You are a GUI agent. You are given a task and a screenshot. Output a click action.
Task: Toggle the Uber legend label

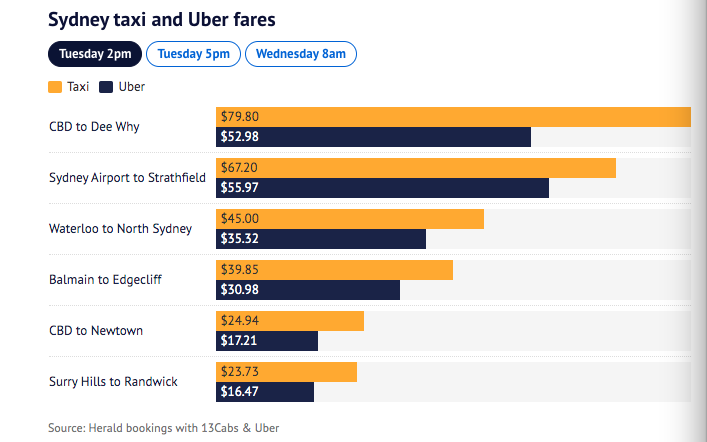click(x=131, y=87)
